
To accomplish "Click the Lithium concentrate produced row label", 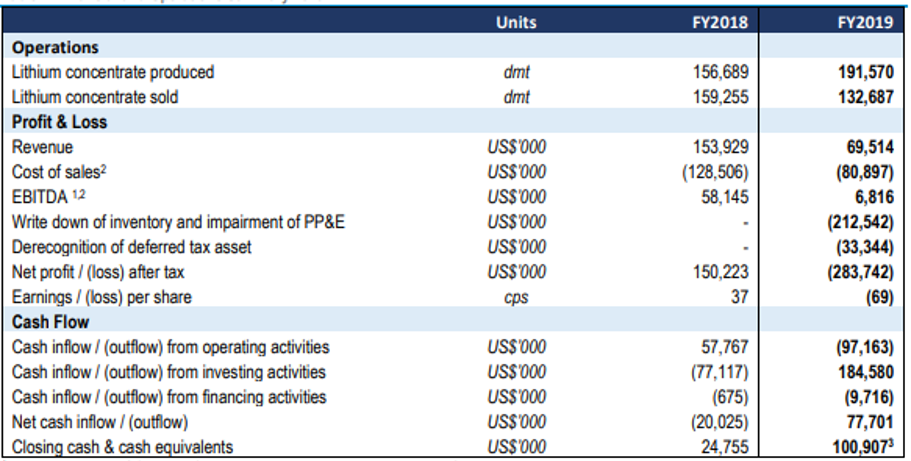I will [113, 72].
